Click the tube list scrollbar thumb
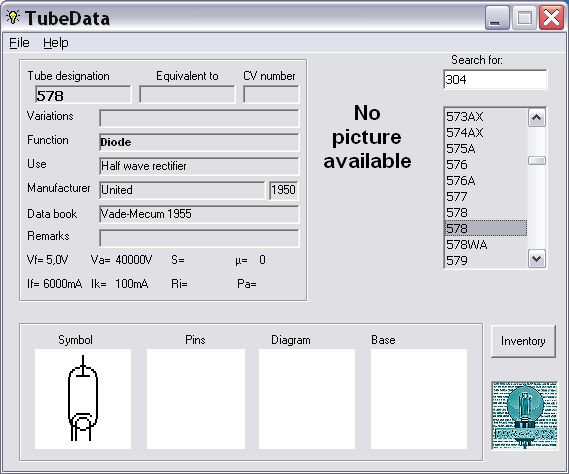 point(537,160)
